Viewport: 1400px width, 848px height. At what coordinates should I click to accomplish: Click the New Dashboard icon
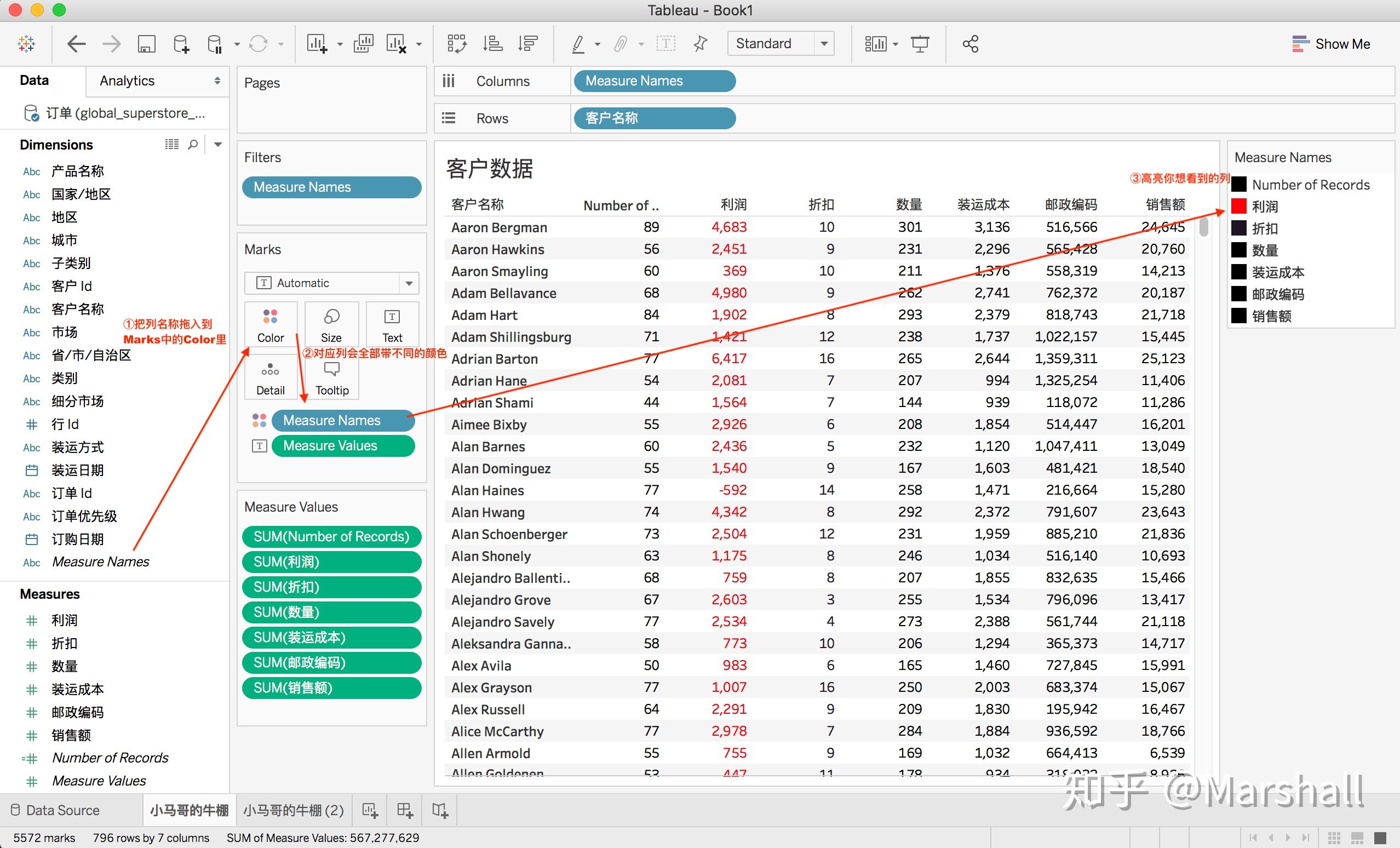(x=405, y=810)
